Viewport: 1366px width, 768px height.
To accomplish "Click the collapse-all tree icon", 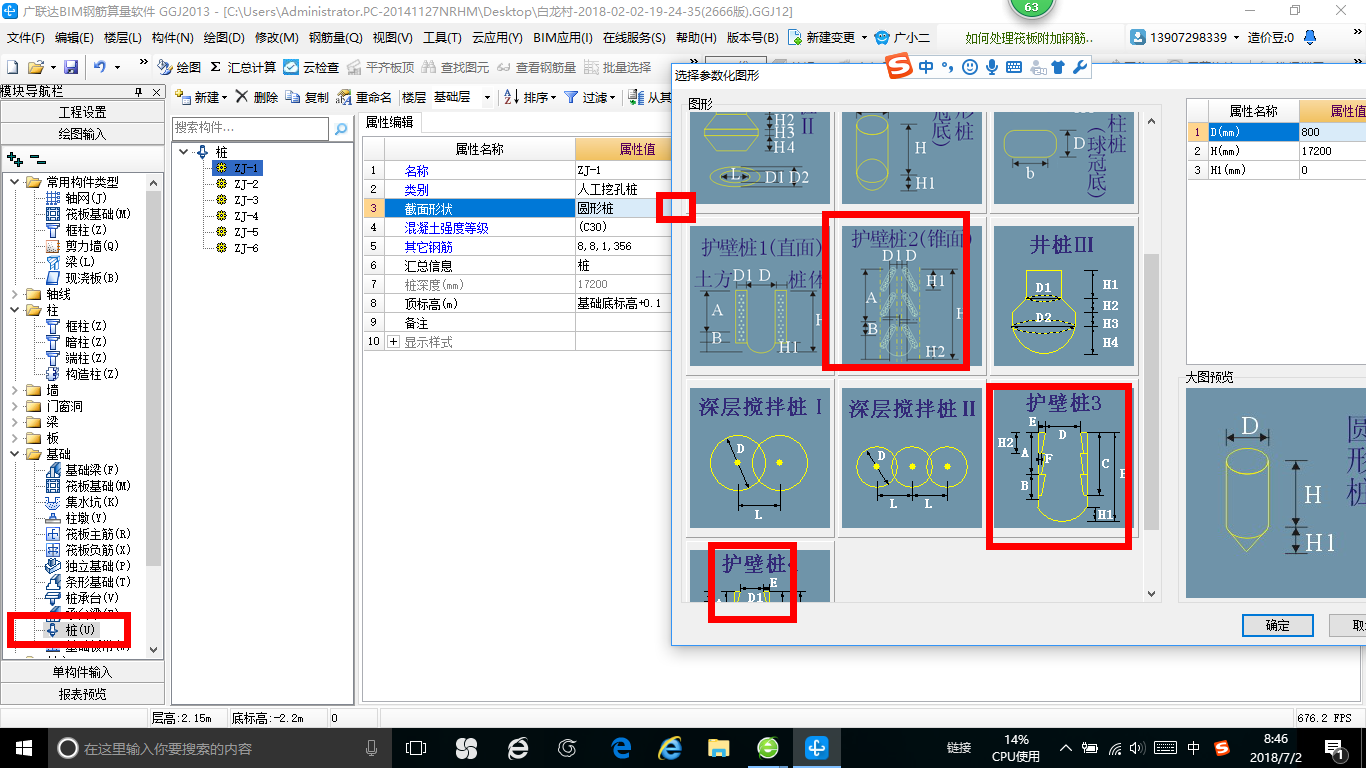I will coord(38,159).
